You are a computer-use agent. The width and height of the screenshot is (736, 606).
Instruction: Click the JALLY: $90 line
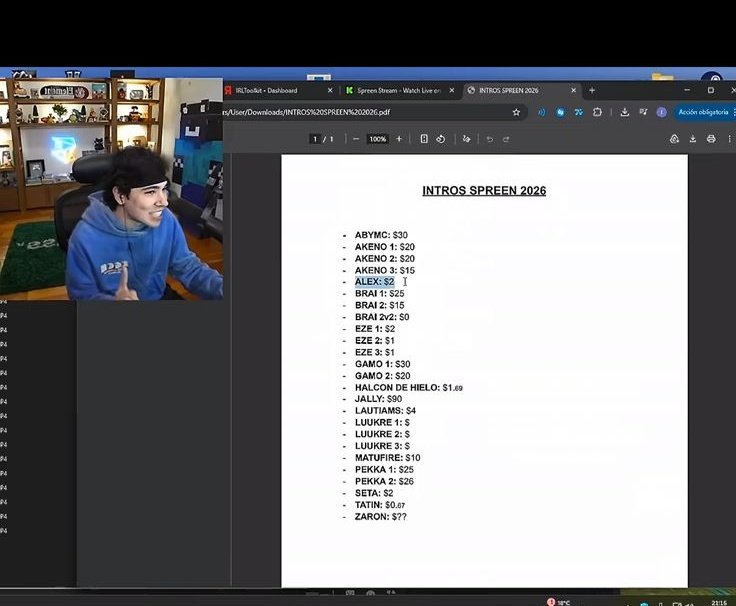378,399
